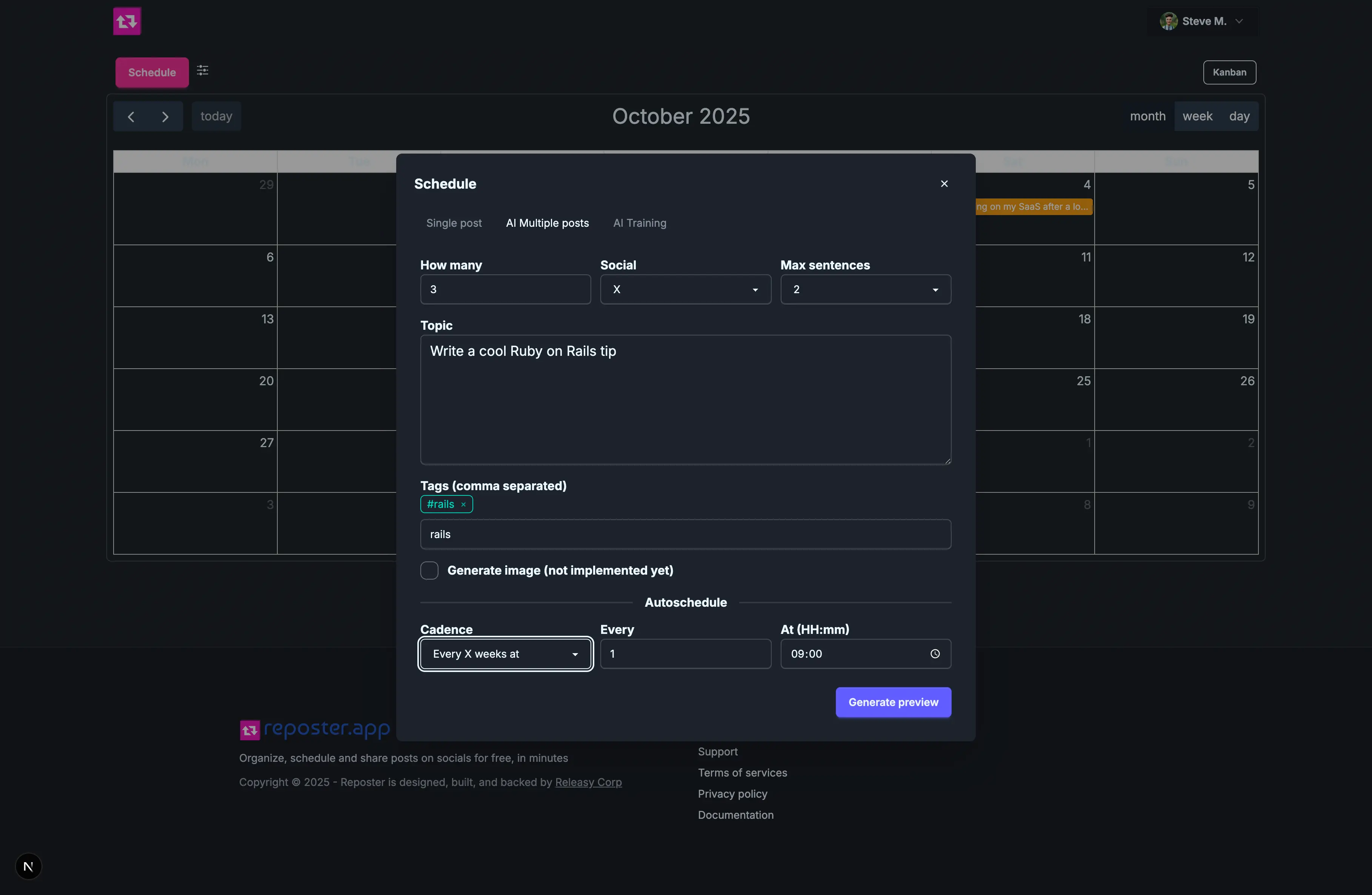Click the Next.js dev tools badge
This screenshot has width=1372, height=895.
(x=28, y=866)
